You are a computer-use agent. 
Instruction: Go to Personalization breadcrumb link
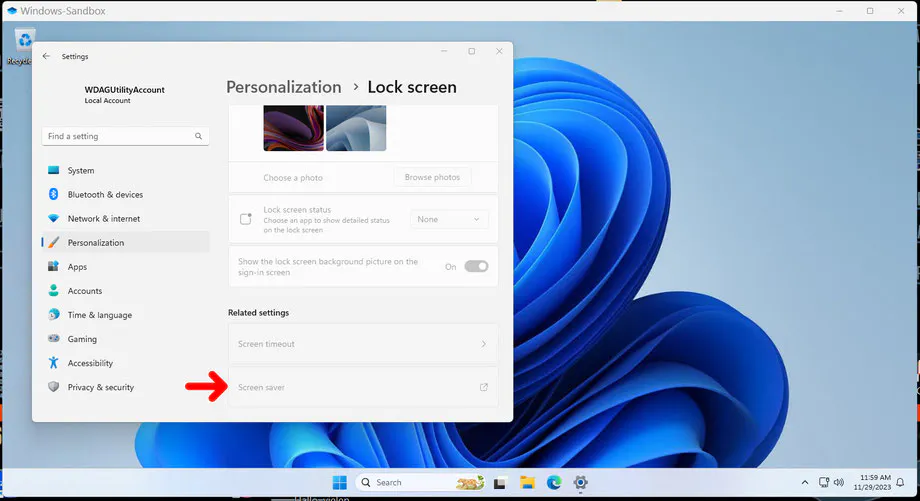pos(283,87)
